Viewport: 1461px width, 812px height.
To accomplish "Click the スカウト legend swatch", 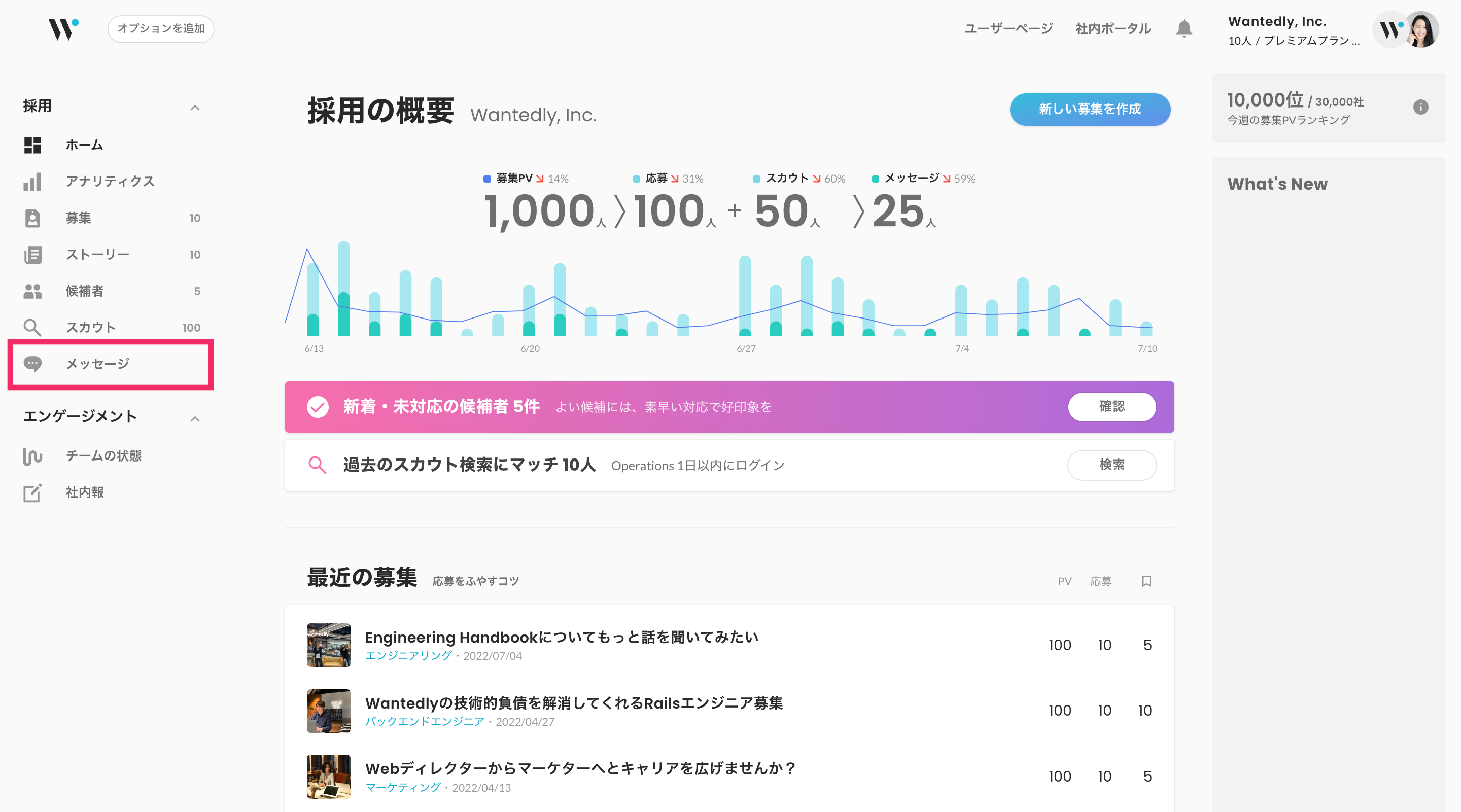I will coord(756,179).
